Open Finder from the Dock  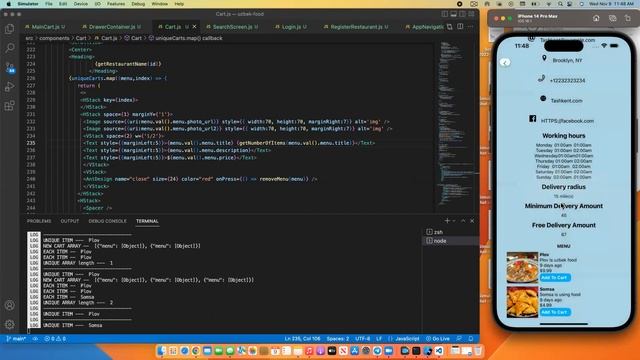(x=162, y=351)
